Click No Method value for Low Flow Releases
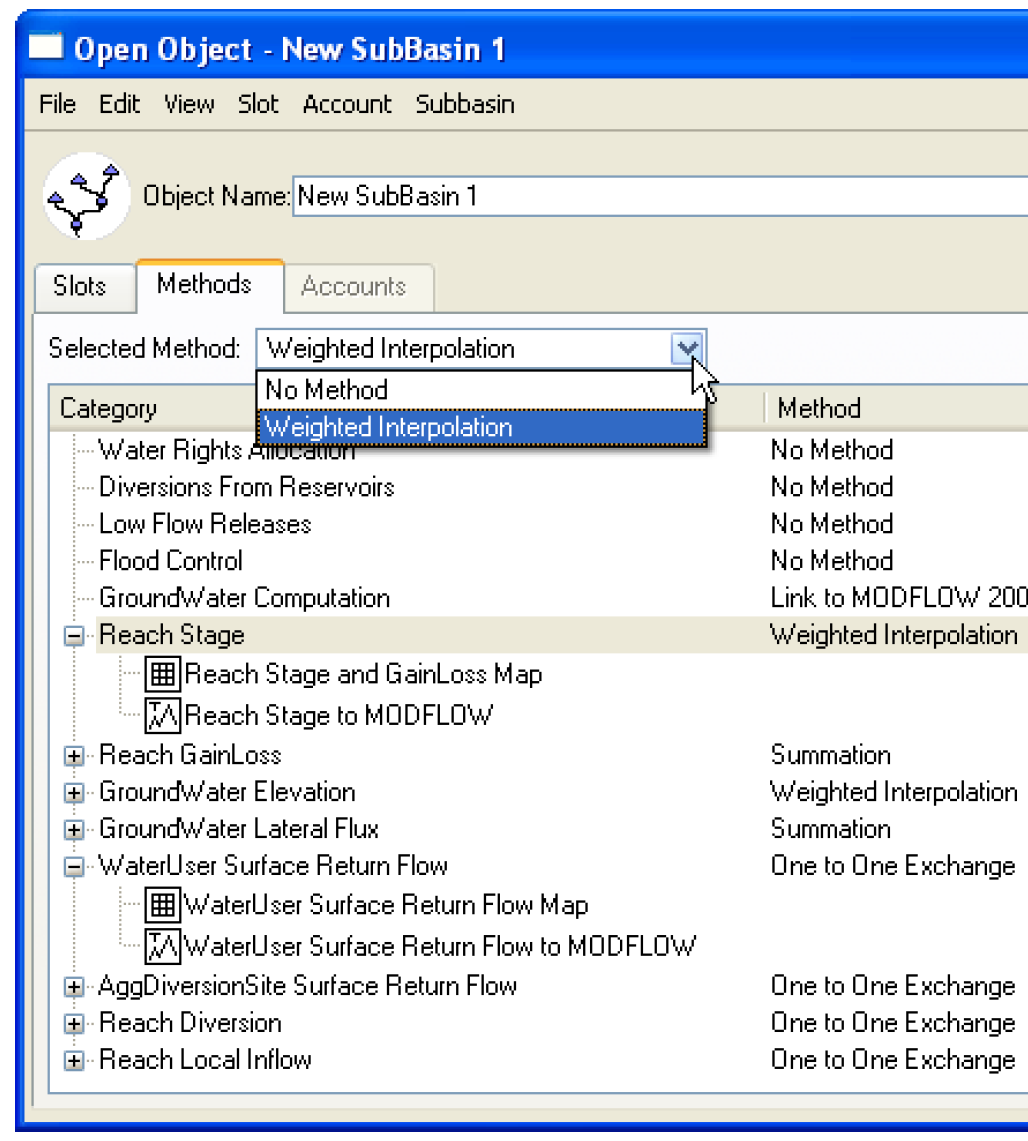Image resolution: width=1028 pixels, height=1141 pixels. click(832, 524)
